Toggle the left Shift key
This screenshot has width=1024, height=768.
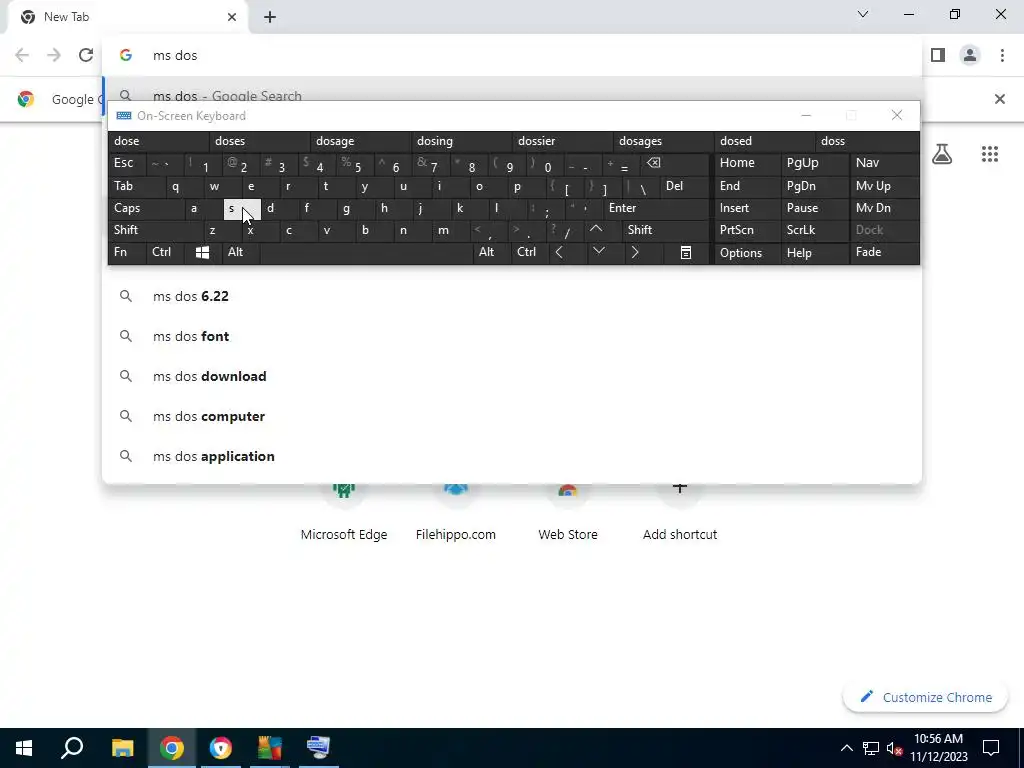click(x=155, y=230)
